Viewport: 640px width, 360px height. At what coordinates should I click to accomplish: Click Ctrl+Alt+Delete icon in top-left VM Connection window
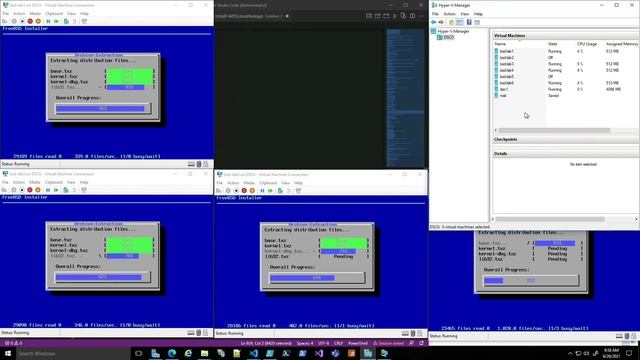(x=4, y=21)
